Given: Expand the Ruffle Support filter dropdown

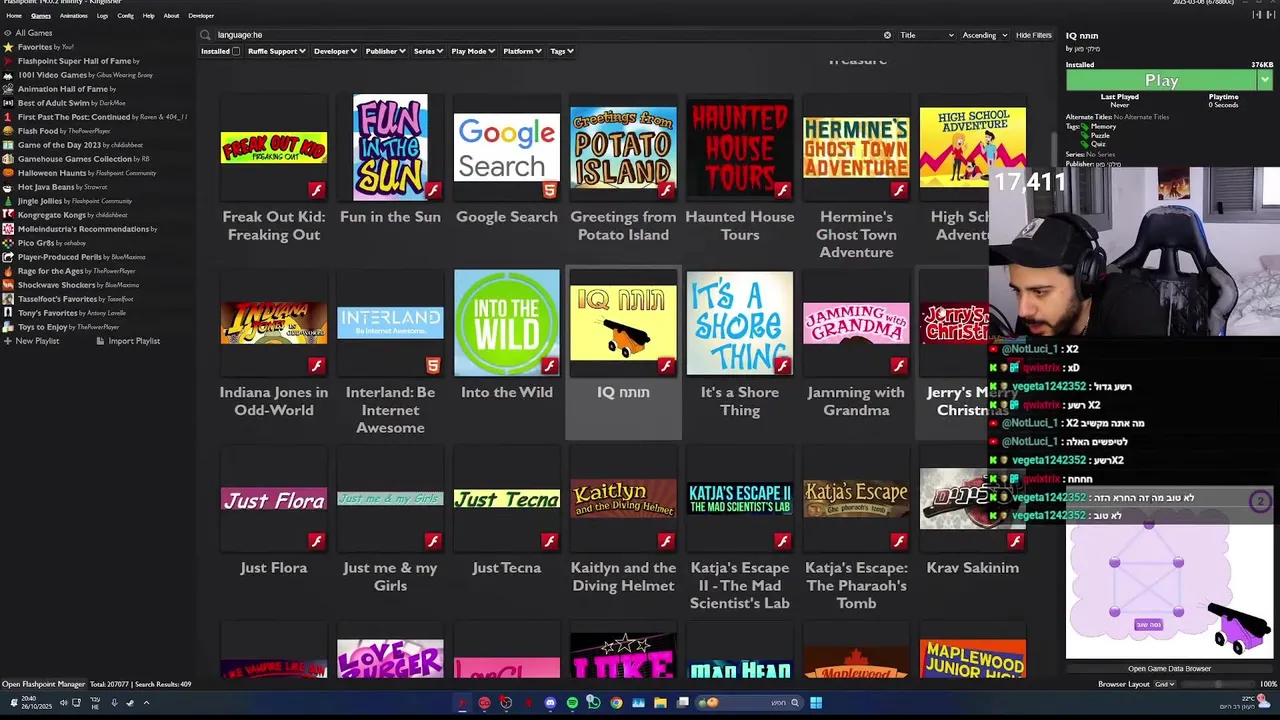Looking at the screenshot, I should (x=277, y=51).
